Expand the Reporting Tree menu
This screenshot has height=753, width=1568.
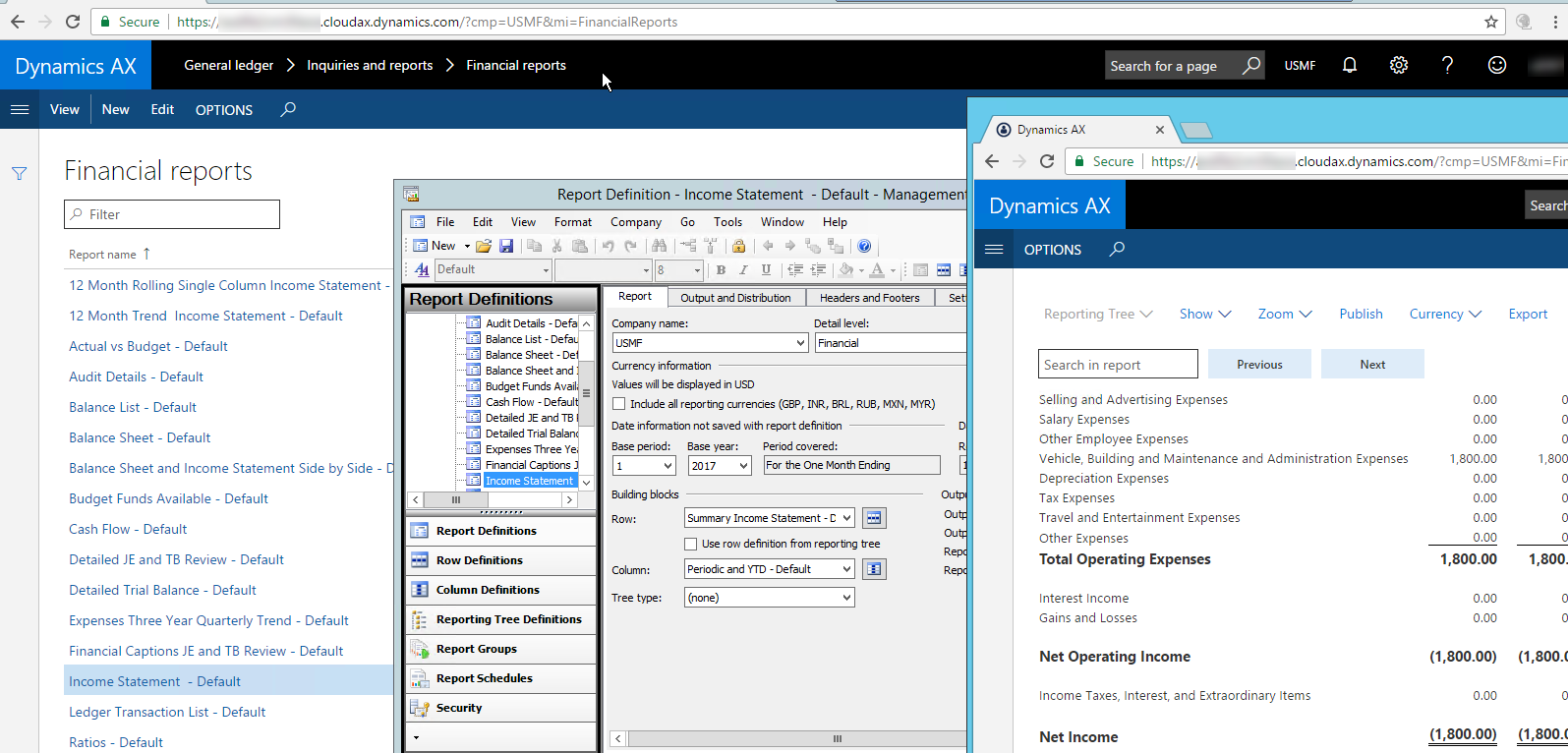pos(1097,314)
